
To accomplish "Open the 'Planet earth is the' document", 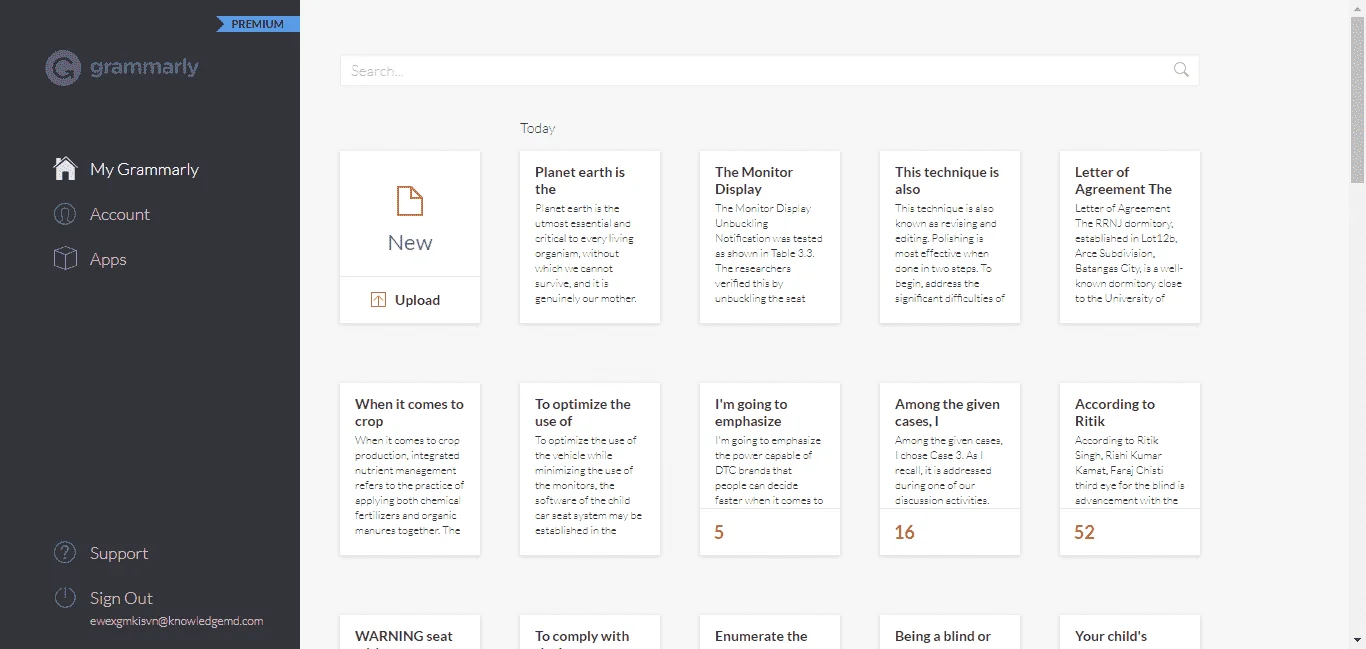I will tap(590, 237).
